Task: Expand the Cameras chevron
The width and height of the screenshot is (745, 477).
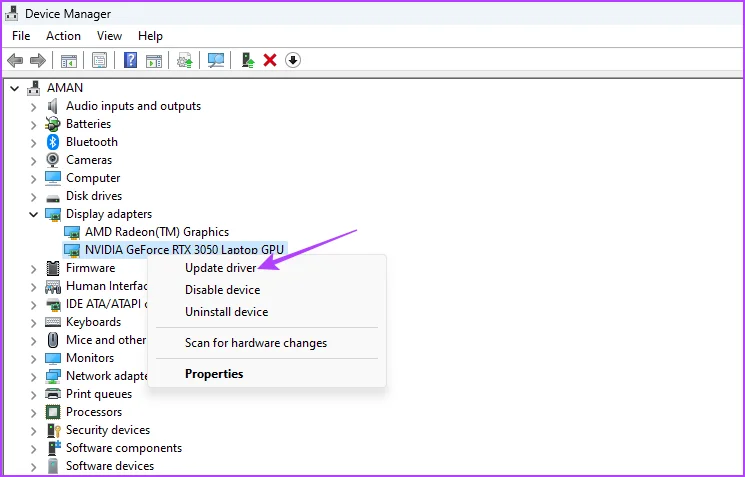Action: click(33, 161)
